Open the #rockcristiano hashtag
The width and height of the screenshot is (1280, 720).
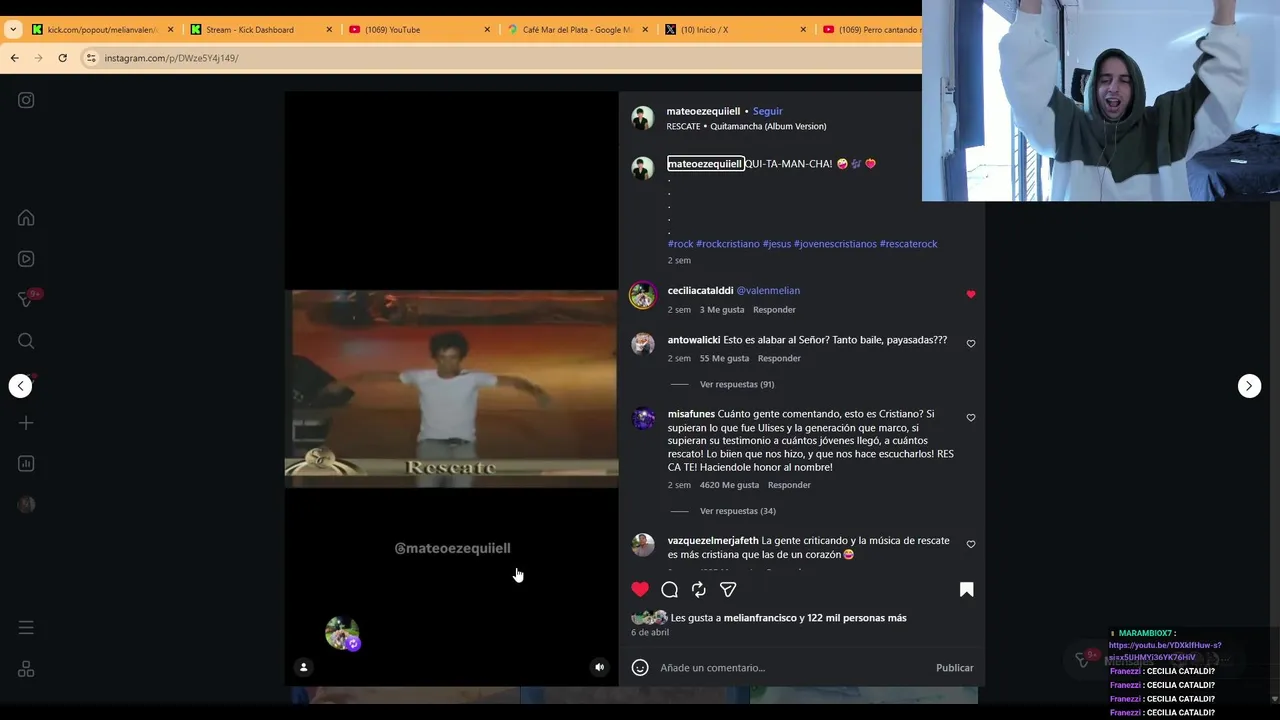coord(728,244)
